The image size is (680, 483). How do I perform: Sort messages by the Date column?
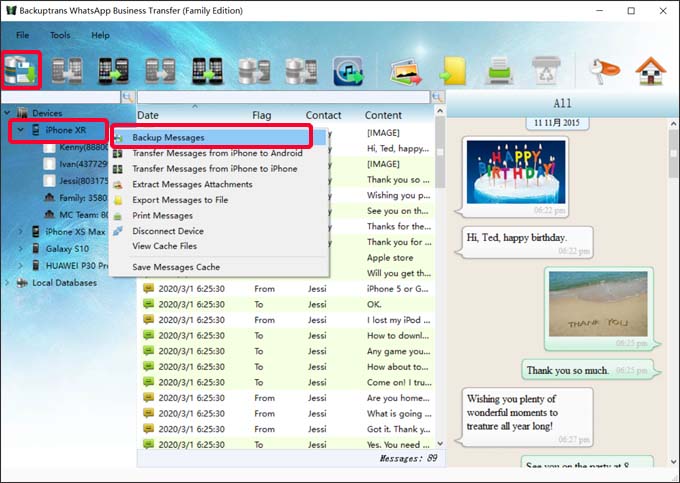148,115
